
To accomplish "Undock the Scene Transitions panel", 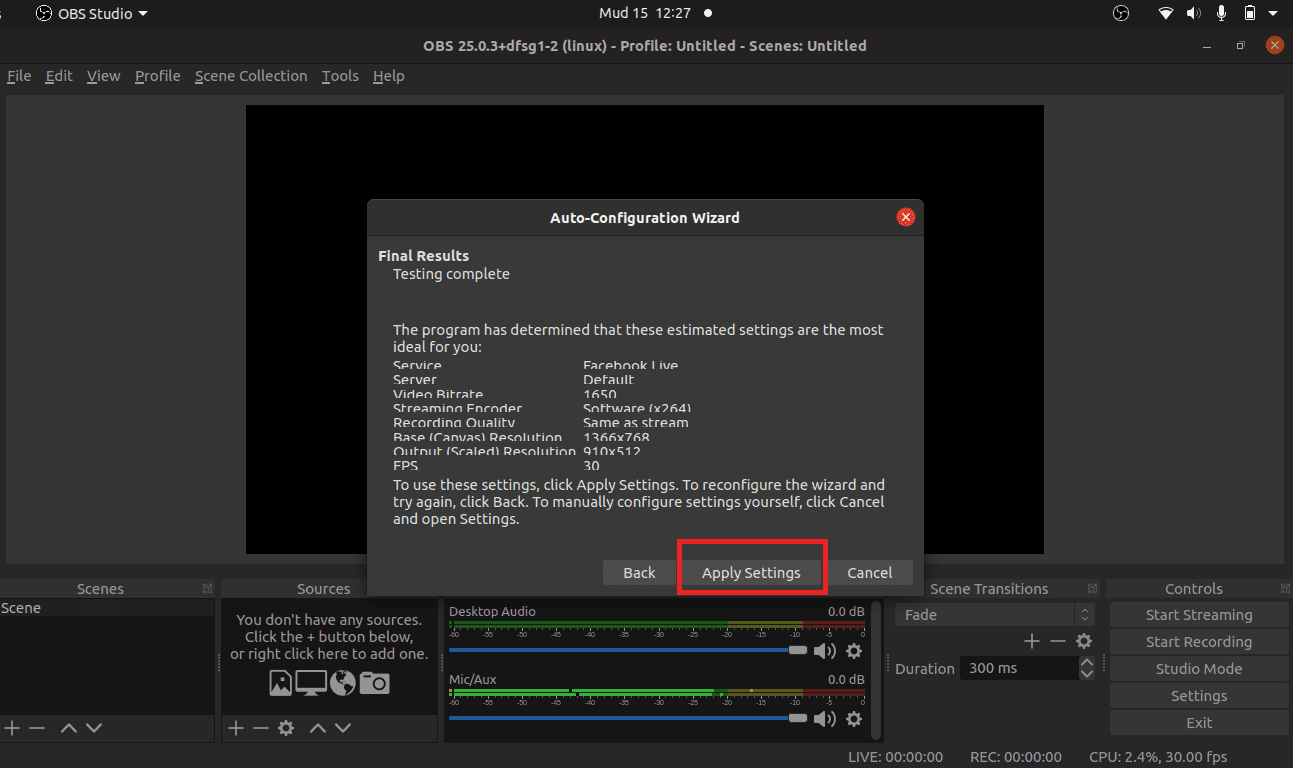I will tap(1093, 589).
